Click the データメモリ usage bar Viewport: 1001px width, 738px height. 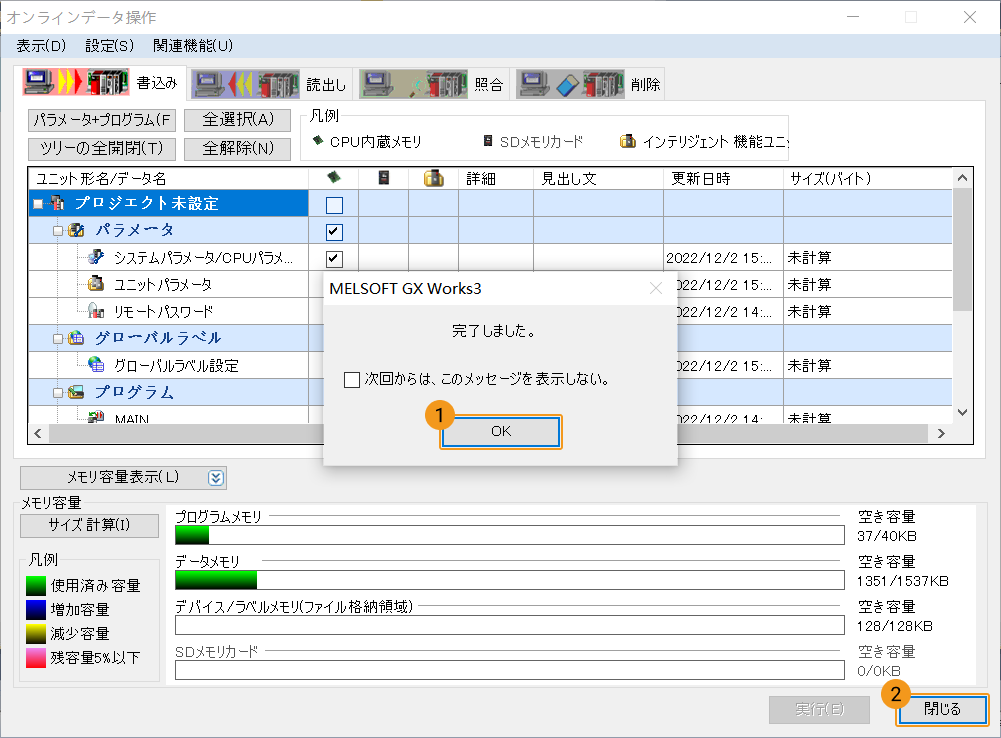tap(509, 580)
